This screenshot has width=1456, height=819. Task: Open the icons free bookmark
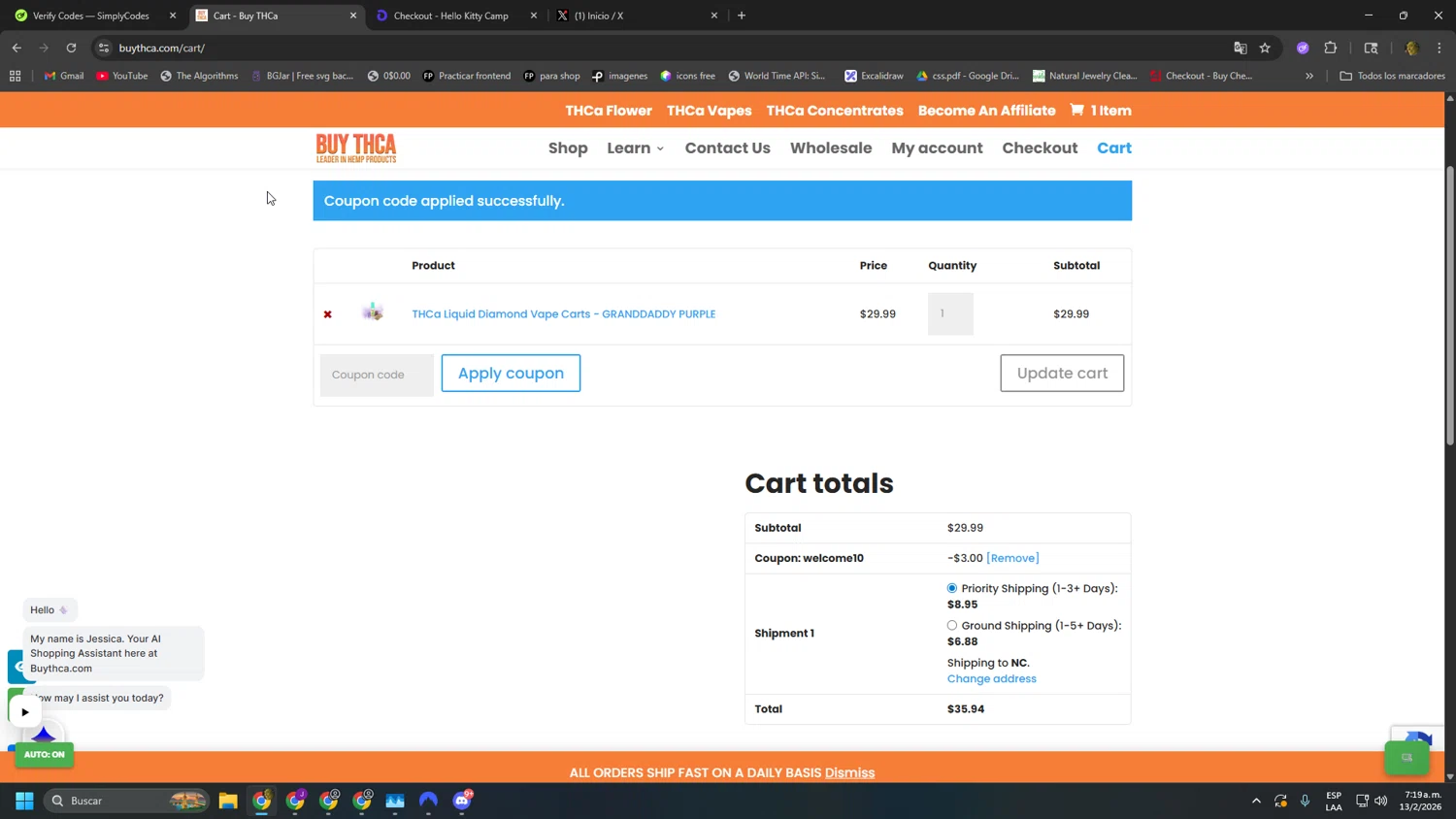click(687, 76)
